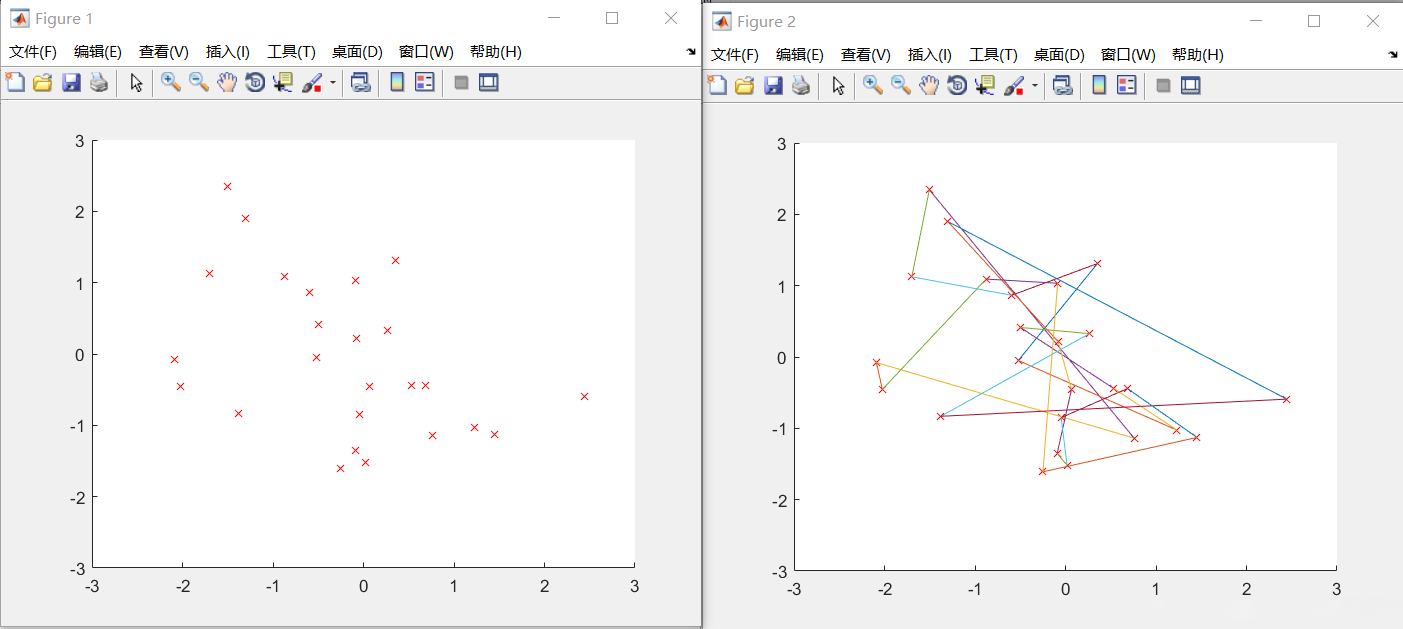Click MATLAB logo icon in Figure 1 title
The width and height of the screenshot is (1403, 629).
pos(19,18)
